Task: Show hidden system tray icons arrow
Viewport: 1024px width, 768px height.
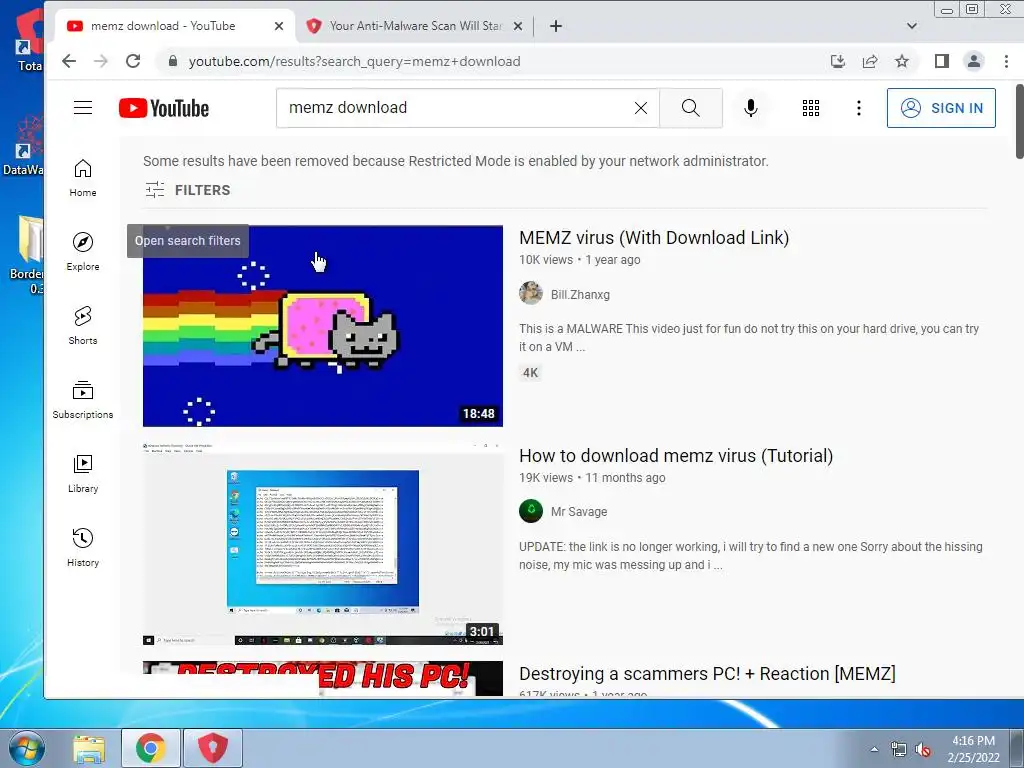Action: tap(874, 749)
